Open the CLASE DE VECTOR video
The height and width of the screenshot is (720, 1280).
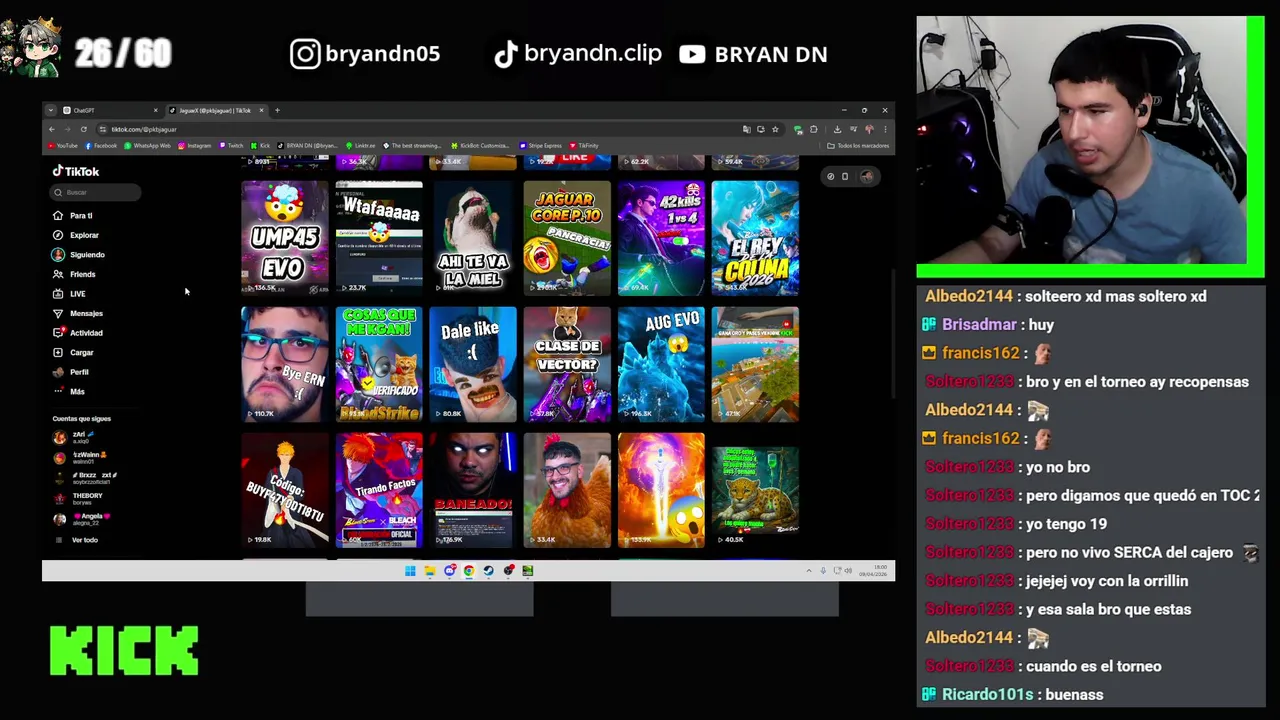click(x=567, y=364)
